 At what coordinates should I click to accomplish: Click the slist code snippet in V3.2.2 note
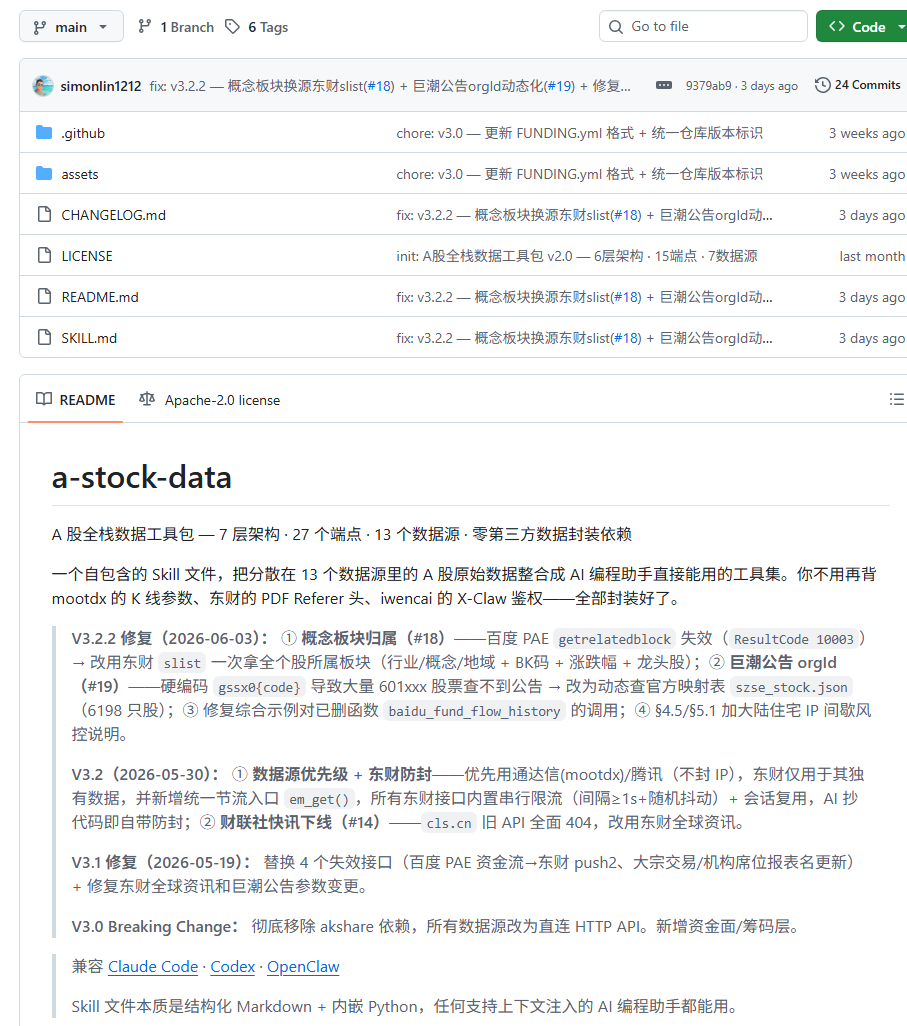click(x=182, y=663)
